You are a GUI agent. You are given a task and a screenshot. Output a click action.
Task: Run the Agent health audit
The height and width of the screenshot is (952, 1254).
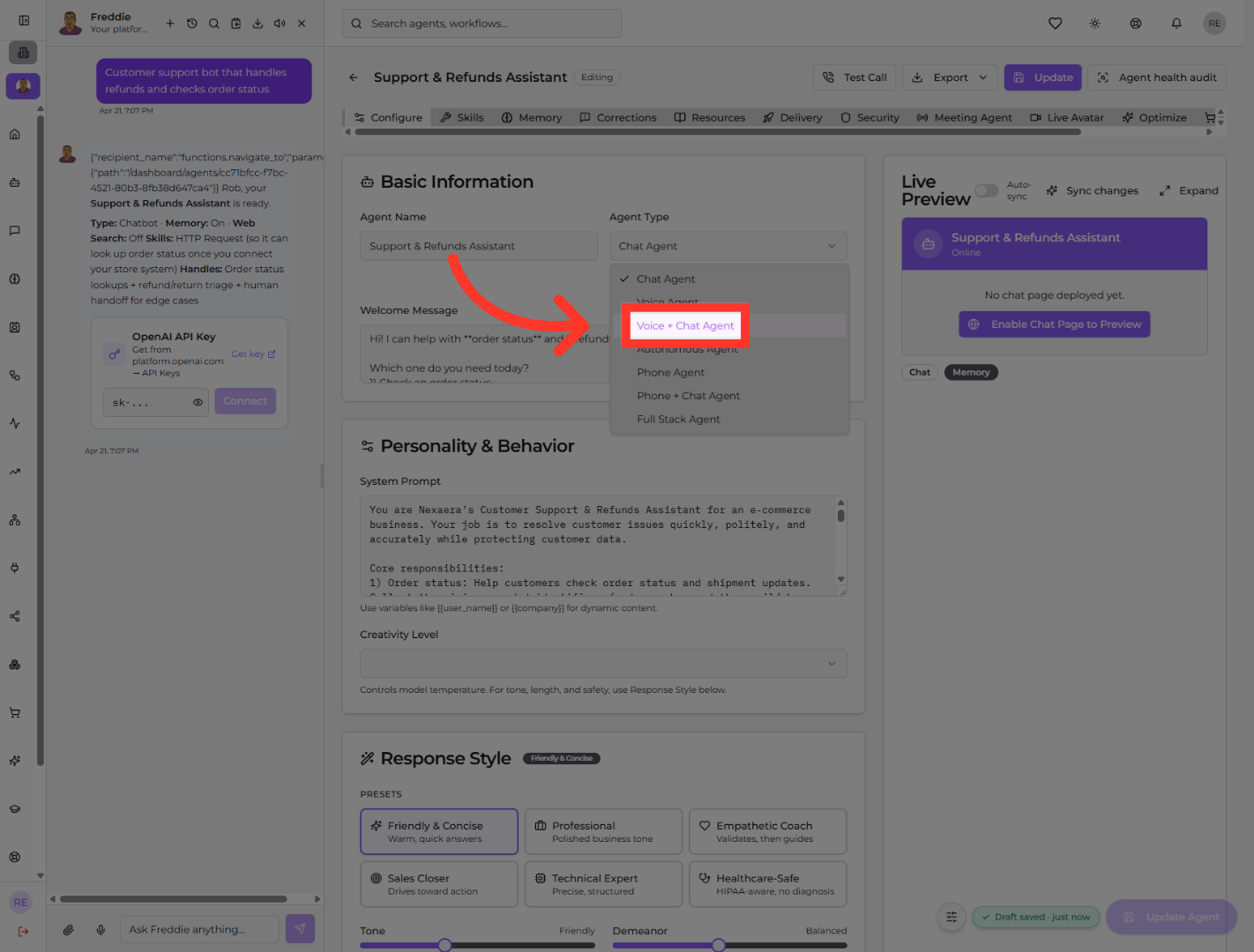point(1157,78)
